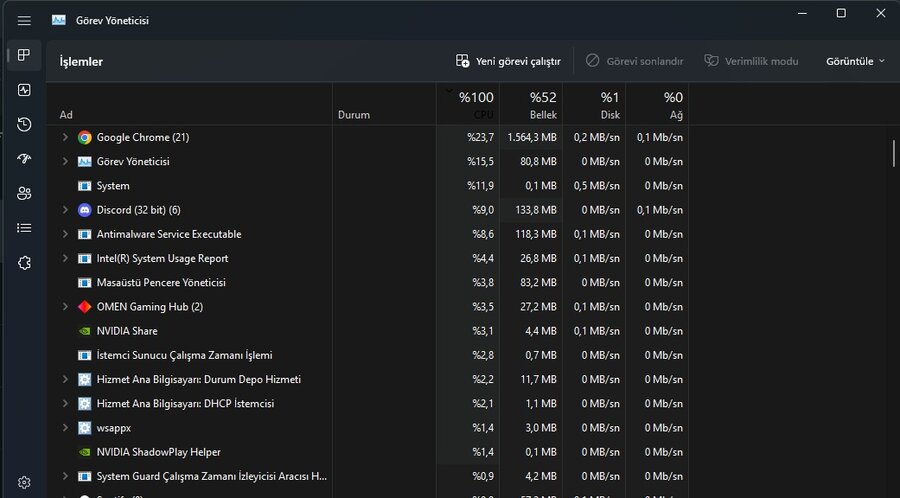Click the Yeni görevi çalıştır button

point(508,61)
